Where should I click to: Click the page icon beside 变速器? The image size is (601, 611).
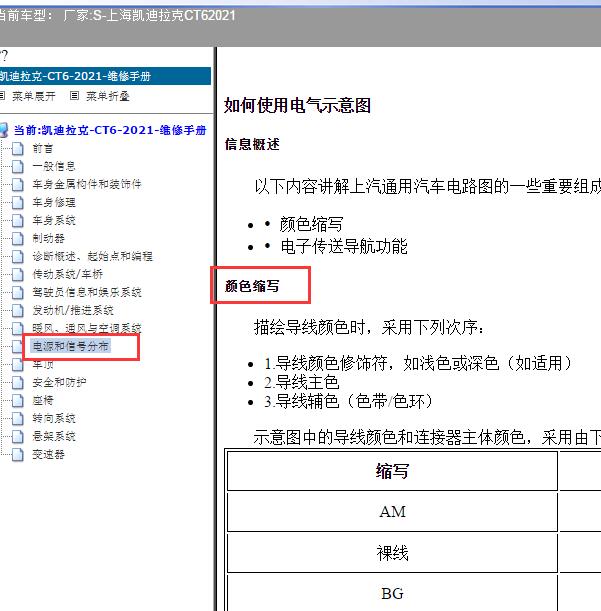(18, 454)
